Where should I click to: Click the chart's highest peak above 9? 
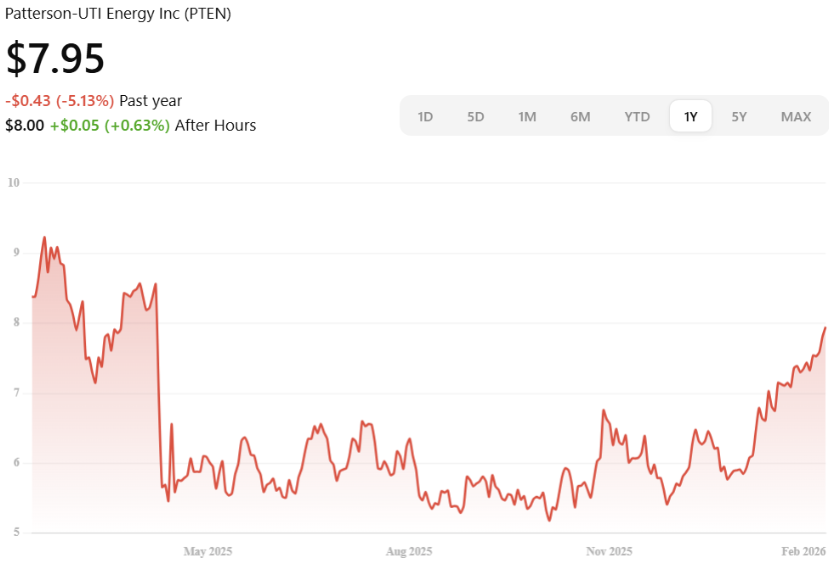(x=44, y=238)
